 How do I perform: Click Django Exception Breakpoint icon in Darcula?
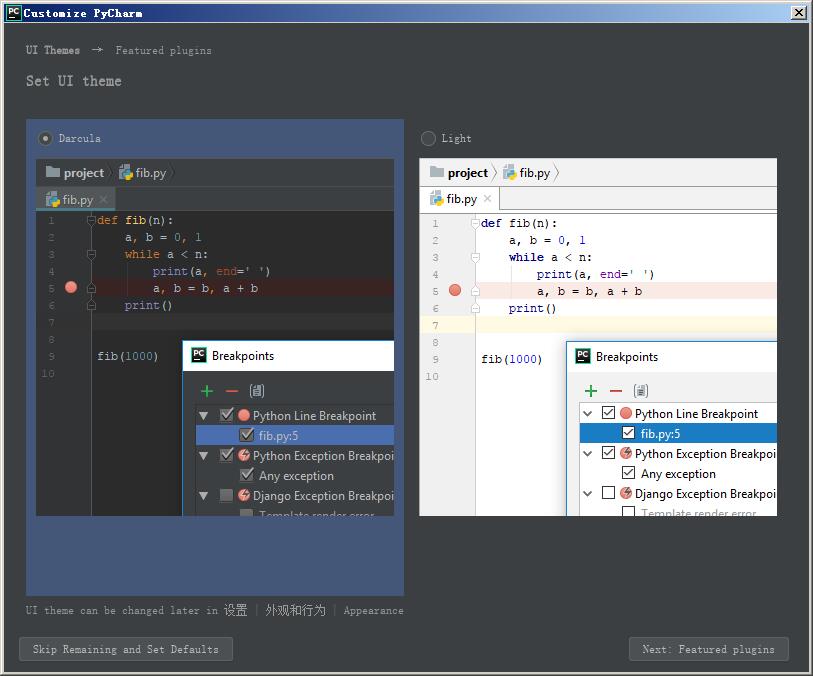click(244, 495)
